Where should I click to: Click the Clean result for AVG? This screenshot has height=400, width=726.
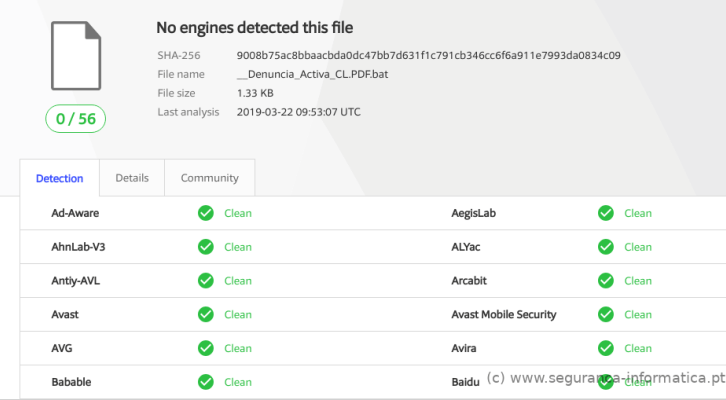coord(238,349)
